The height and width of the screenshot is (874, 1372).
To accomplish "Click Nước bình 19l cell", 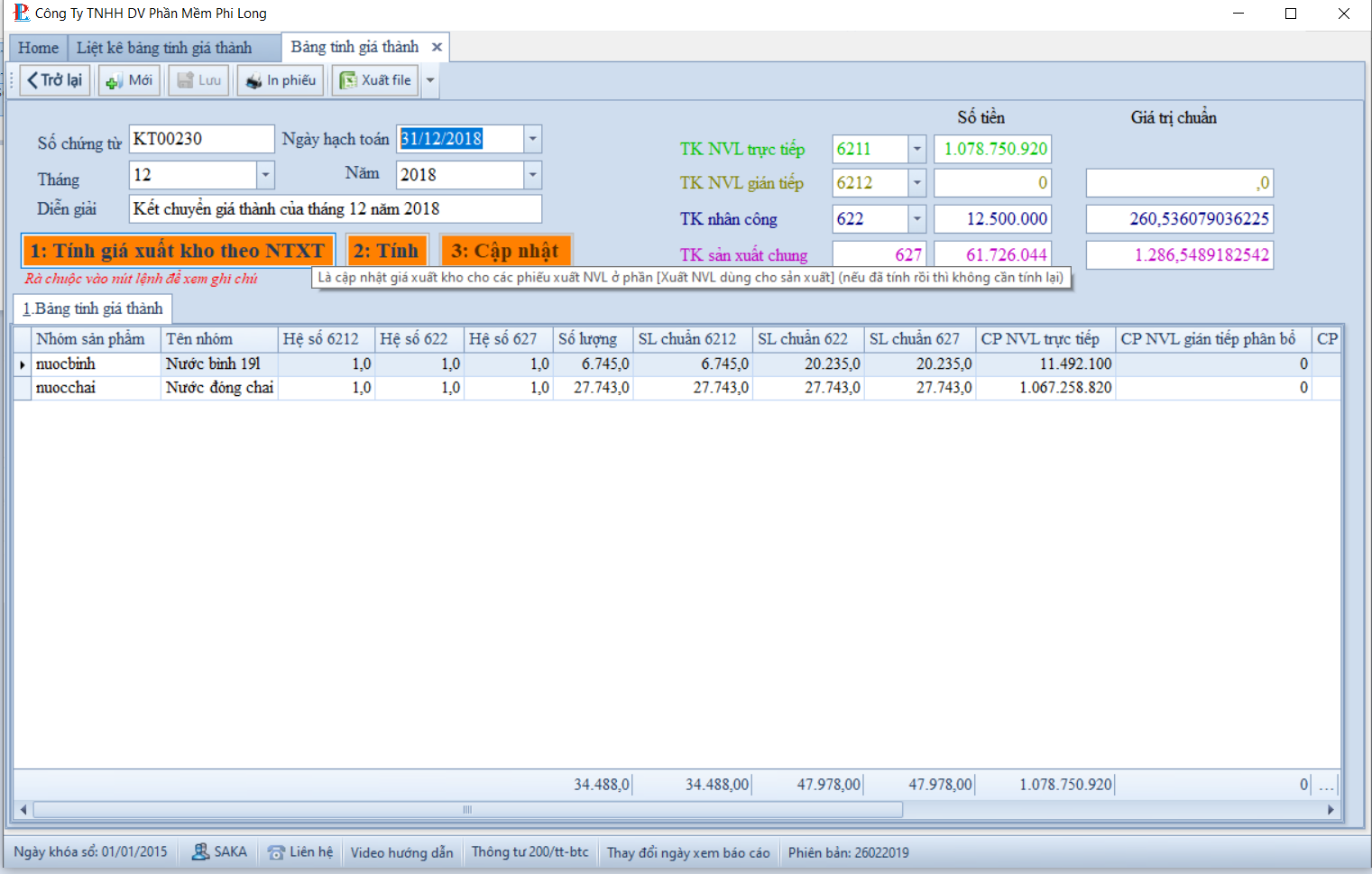I will tap(219, 364).
